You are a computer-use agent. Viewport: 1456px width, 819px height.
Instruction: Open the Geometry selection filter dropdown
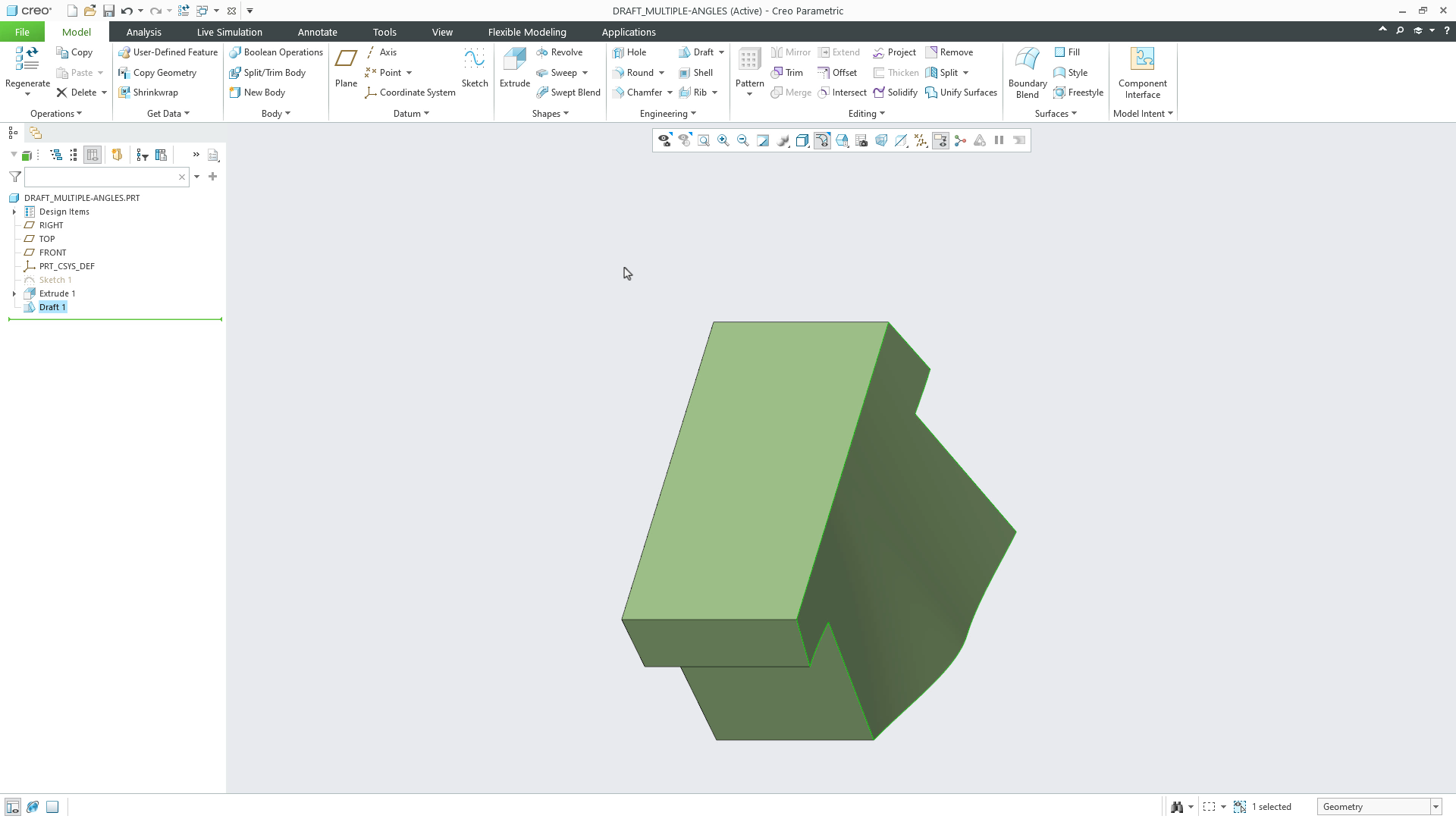(x=1436, y=806)
